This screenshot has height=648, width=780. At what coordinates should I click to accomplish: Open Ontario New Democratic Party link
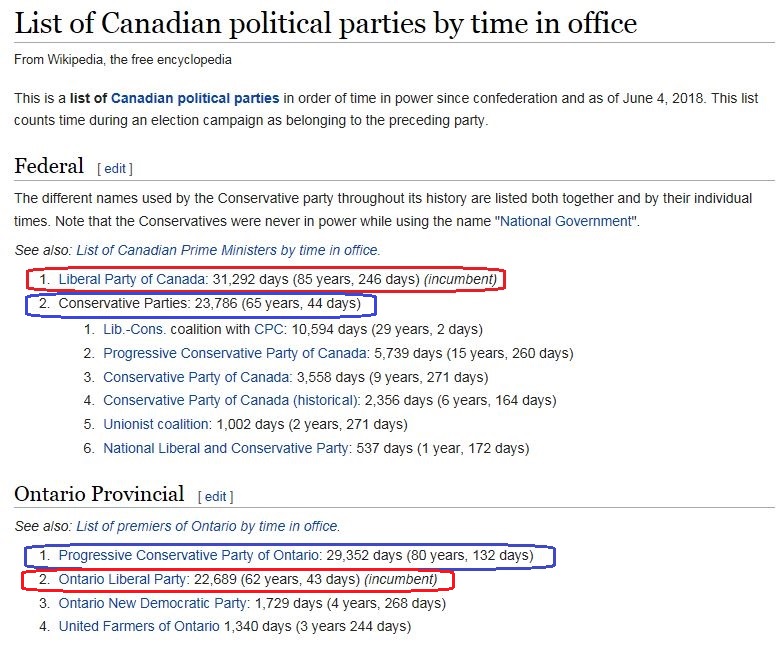tap(153, 603)
